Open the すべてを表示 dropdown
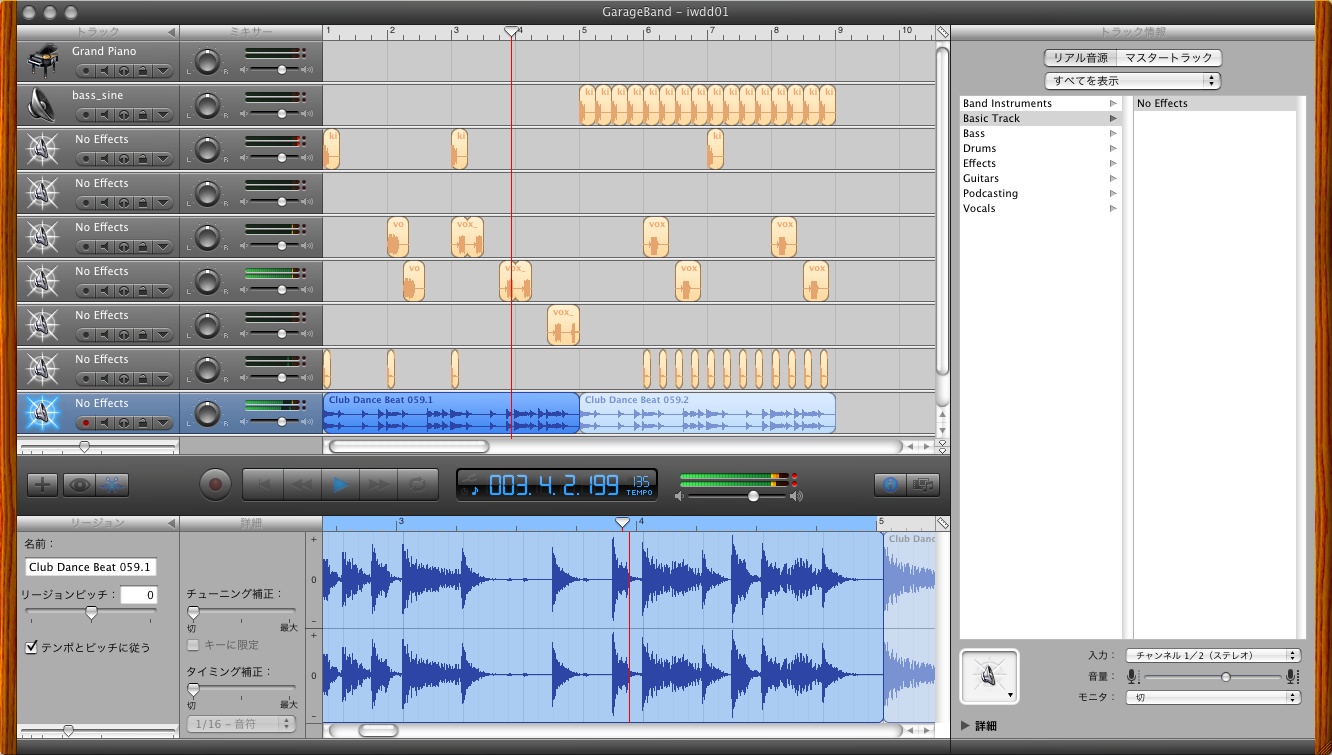The width and height of the screenshot is (1332, 755). click(1132, 81)
